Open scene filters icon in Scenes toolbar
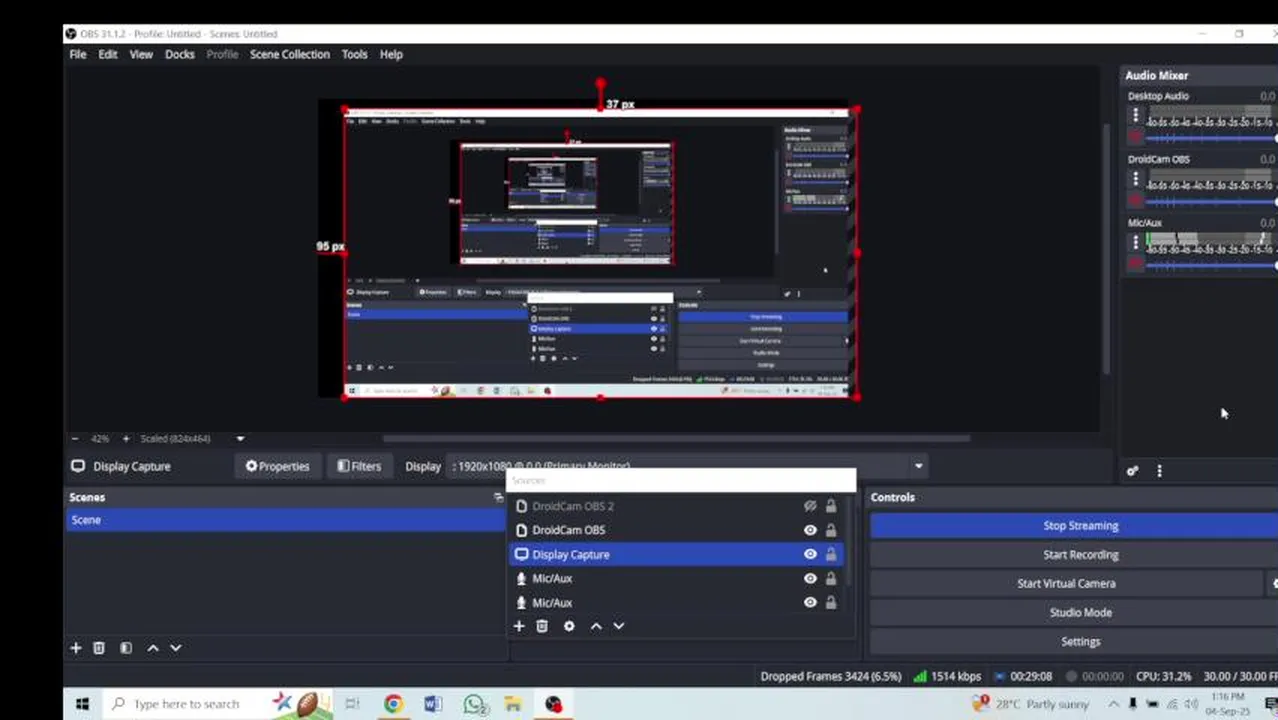This screenshot has height=720, width=1278. [126, 648]
